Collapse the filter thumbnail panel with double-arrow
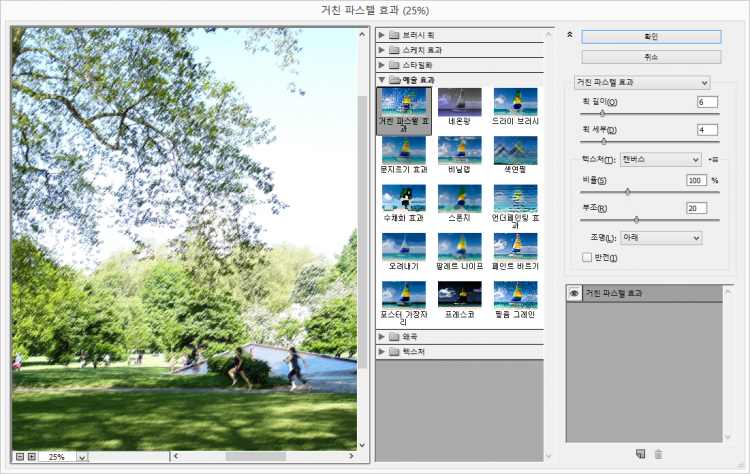This screenshot has height=474, width=750. 569,34
